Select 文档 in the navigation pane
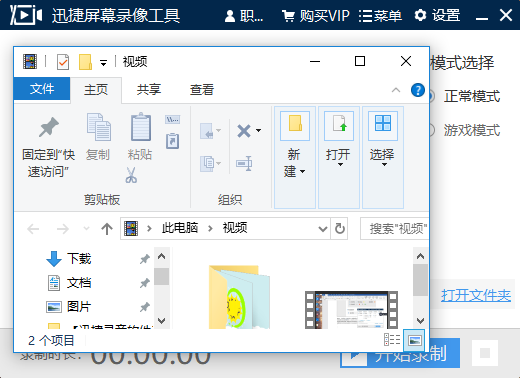This screenshot has height=378, width=520. (79, 283)
